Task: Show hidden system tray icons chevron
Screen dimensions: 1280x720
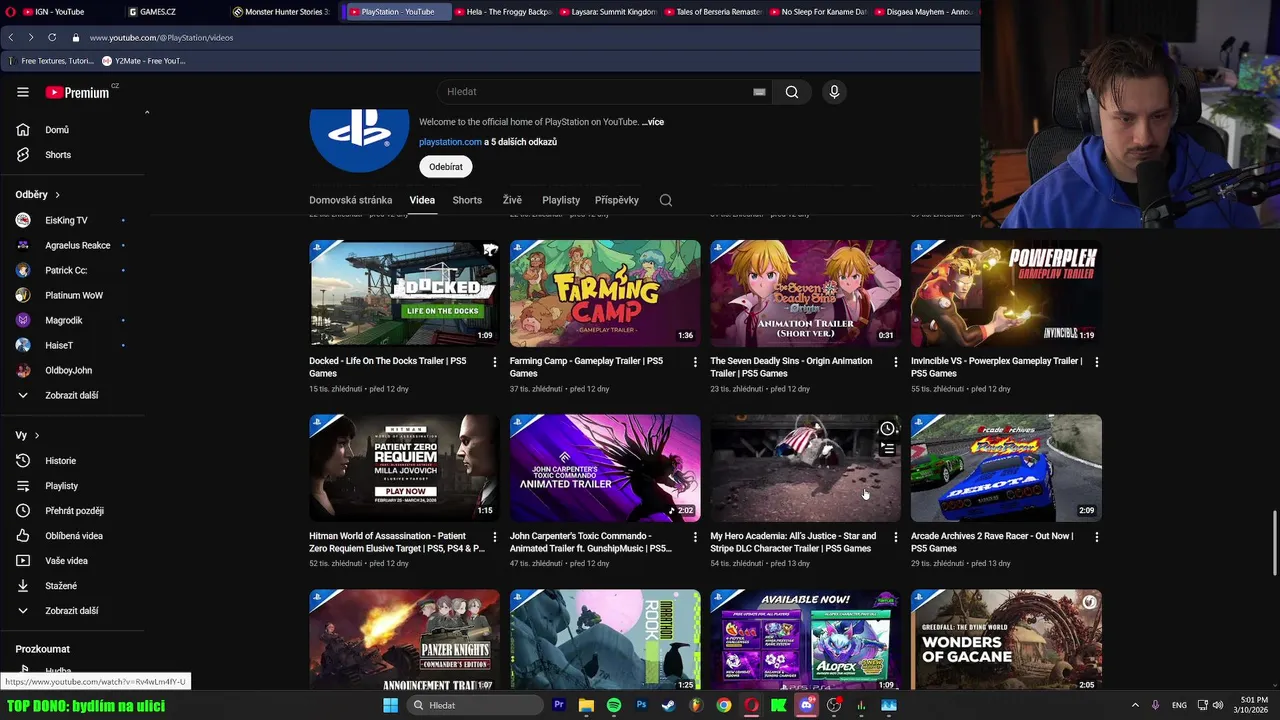Action: (1135, 705)
